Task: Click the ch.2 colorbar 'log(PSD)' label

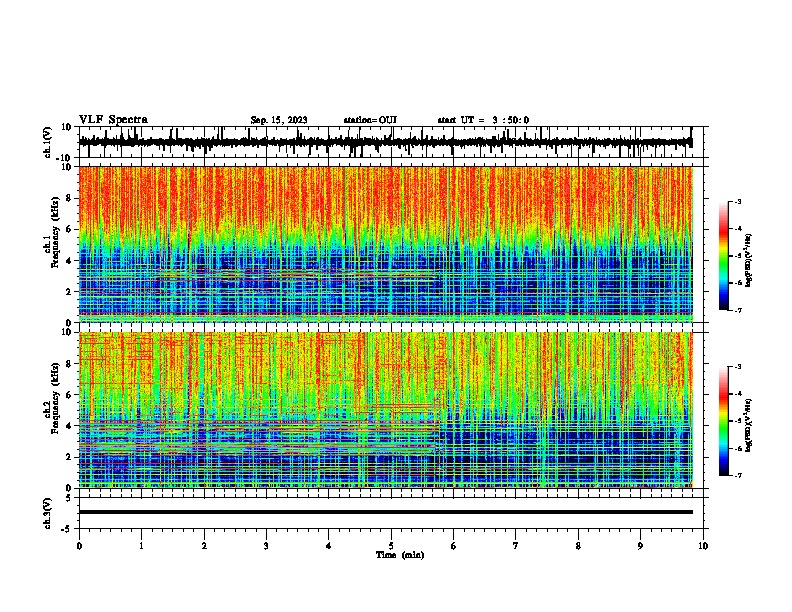Action: (x=749, y=425)
